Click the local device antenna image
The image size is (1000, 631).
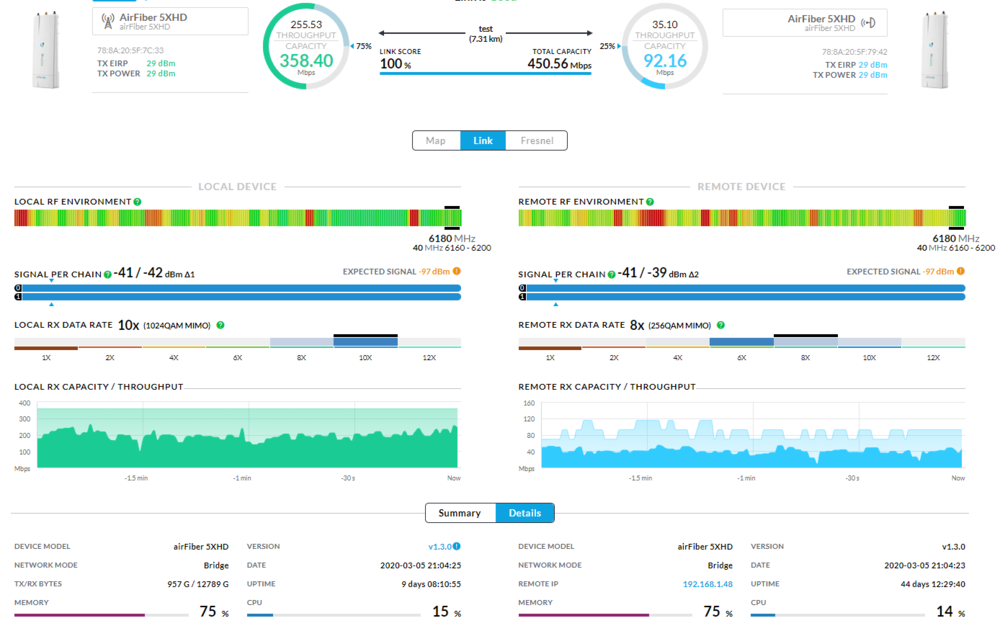47,50
